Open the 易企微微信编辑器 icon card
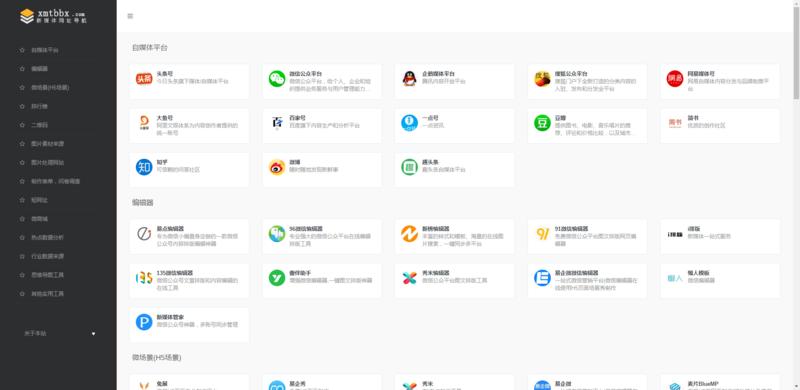800x390 pixels. click(587, 281)
